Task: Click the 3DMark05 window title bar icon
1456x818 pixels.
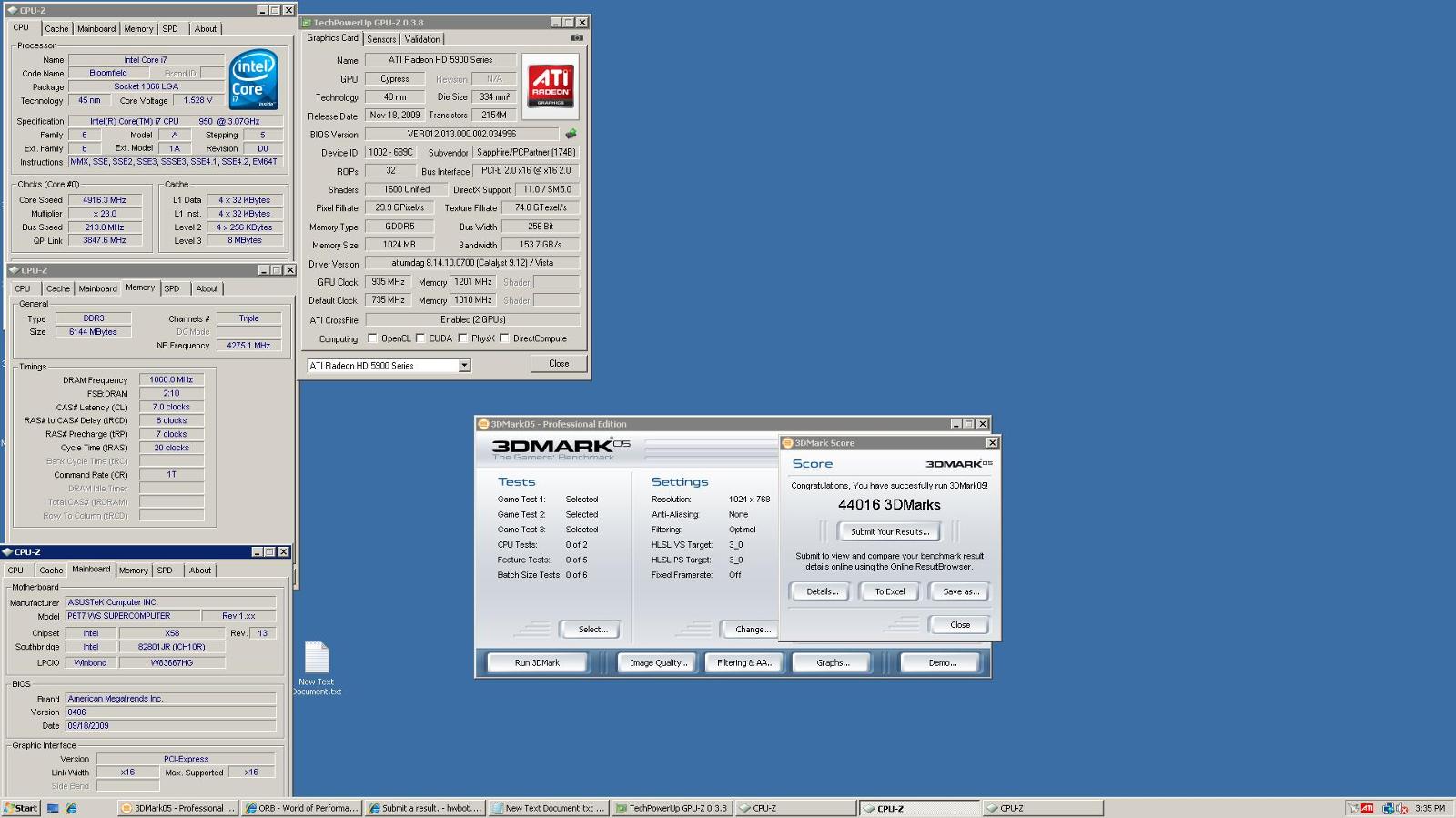Action: [x=484, y=424]
